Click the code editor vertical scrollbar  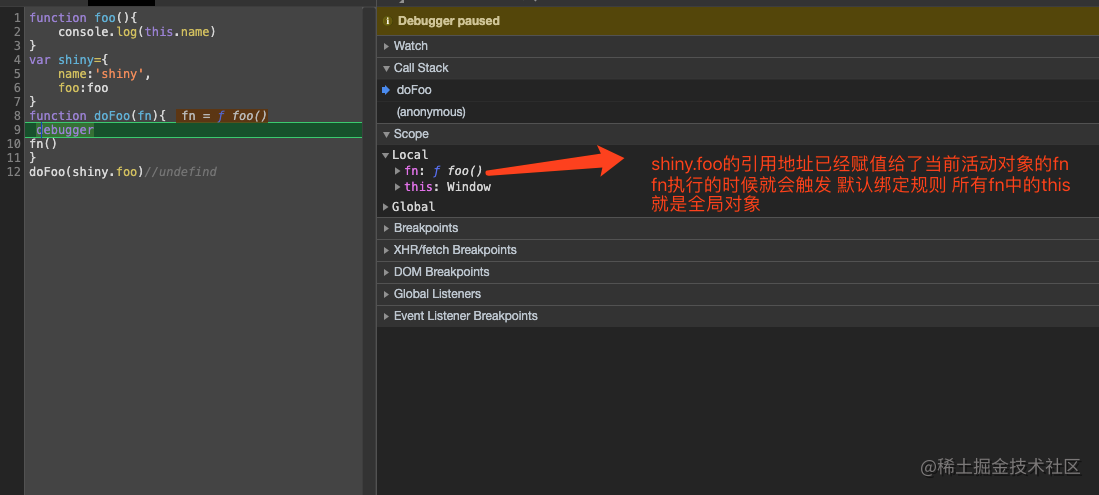tap(368, 251)
